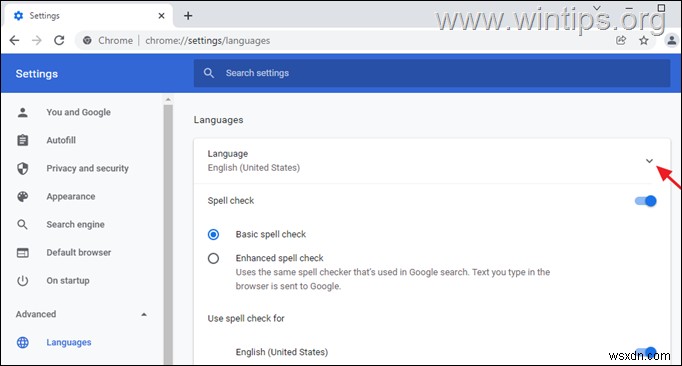Collapse the Advanced section
This screenshot has width=682, height=366.
click(x=144, y=314)
